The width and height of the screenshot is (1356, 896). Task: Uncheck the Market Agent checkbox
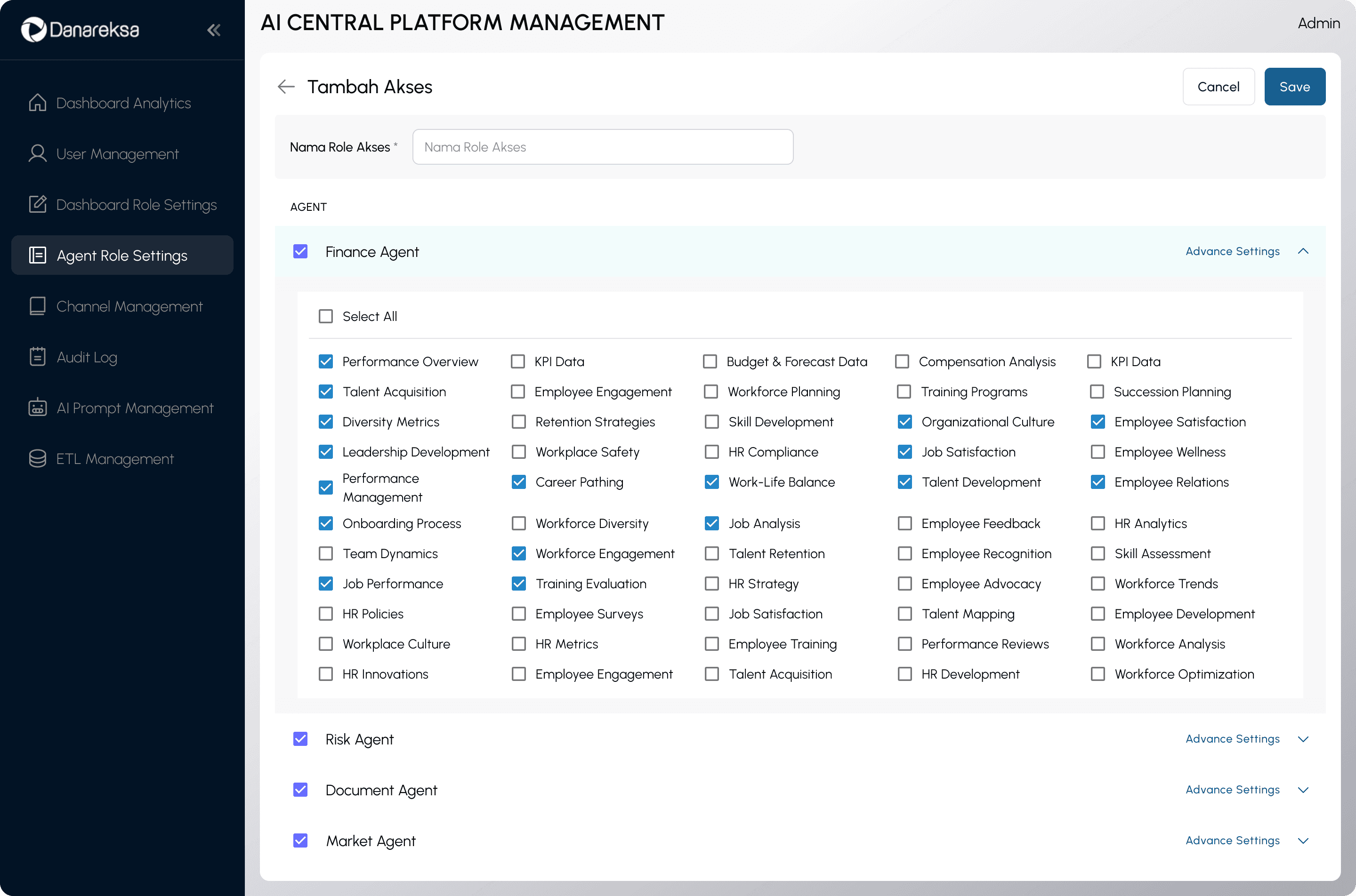click(x=300, y=840)
